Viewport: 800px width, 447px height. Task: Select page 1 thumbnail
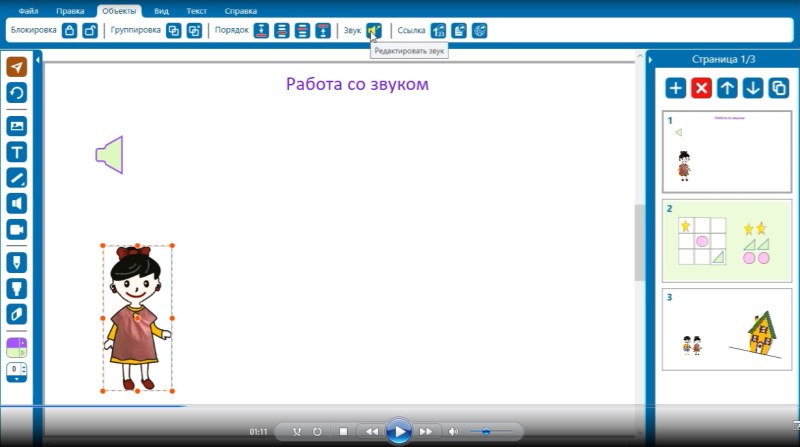tap(727, 152)
